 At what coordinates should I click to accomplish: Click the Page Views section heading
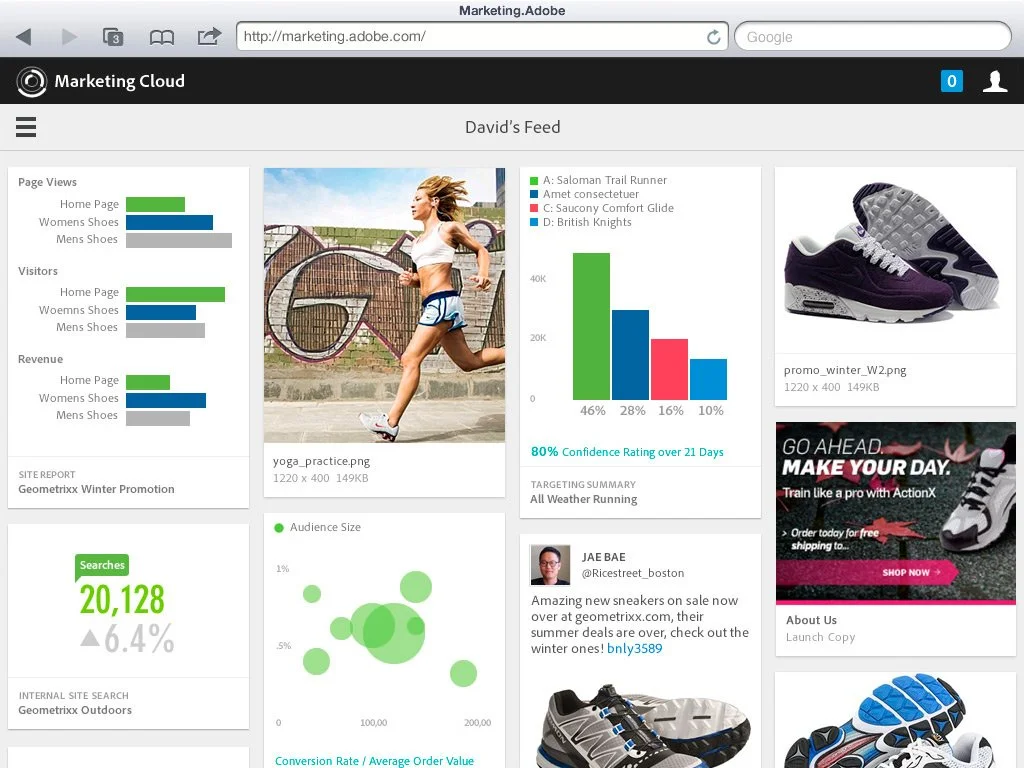[47, 182]
